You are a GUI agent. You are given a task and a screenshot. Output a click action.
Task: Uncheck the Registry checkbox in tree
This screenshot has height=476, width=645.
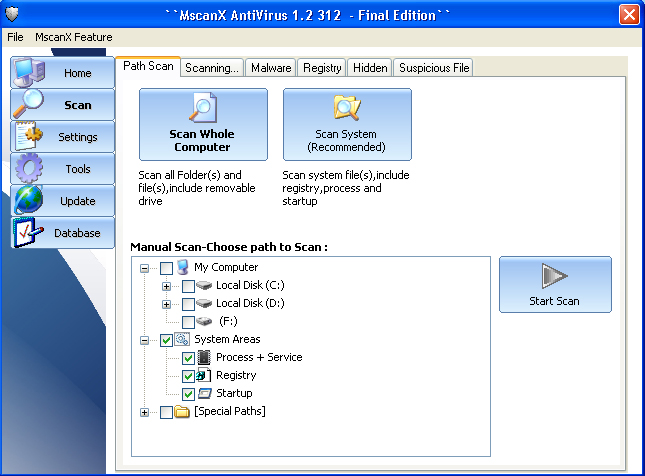(x=188, y=376)
